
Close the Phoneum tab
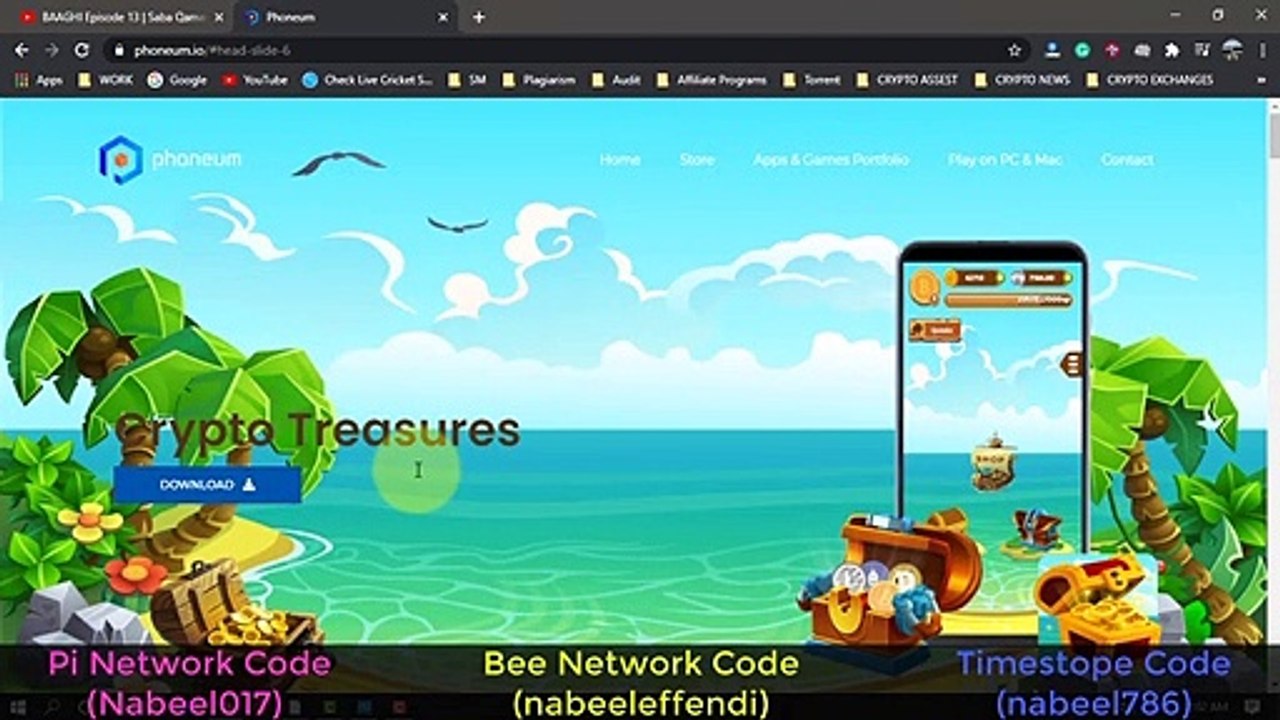(x=443, y=17)
